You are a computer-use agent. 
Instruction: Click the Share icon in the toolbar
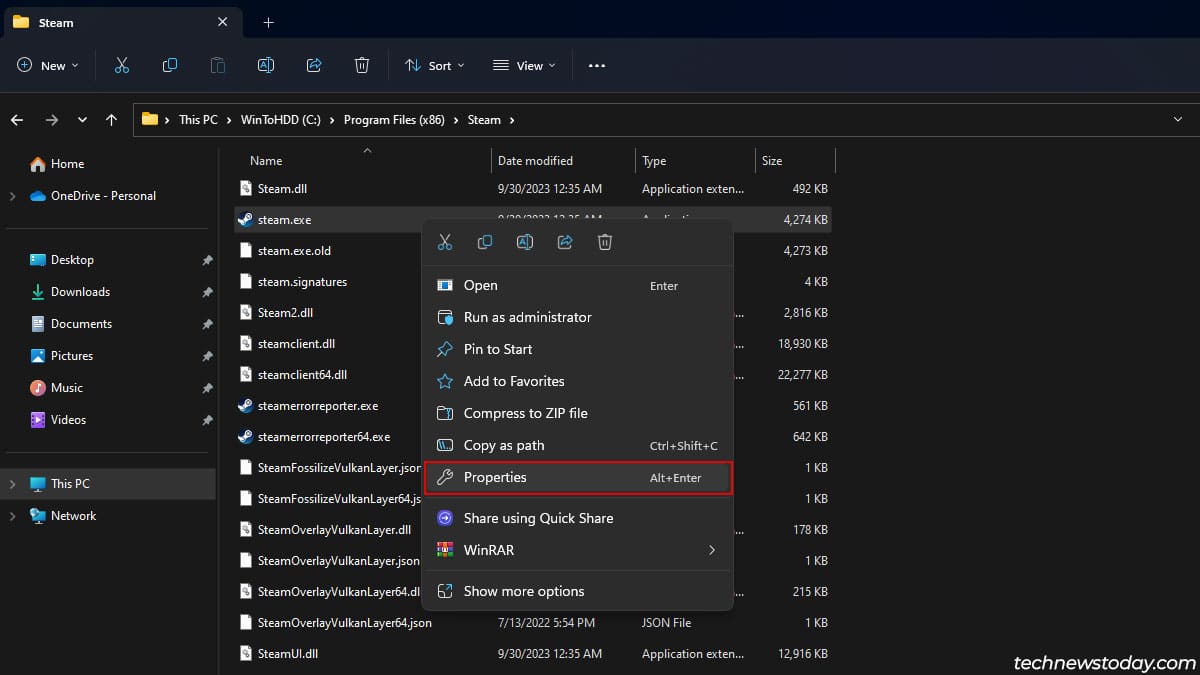[314, 65]
